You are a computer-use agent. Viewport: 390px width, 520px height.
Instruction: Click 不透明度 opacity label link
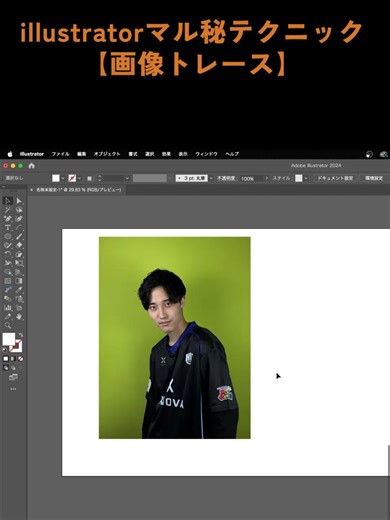click(x=227, y=178)
